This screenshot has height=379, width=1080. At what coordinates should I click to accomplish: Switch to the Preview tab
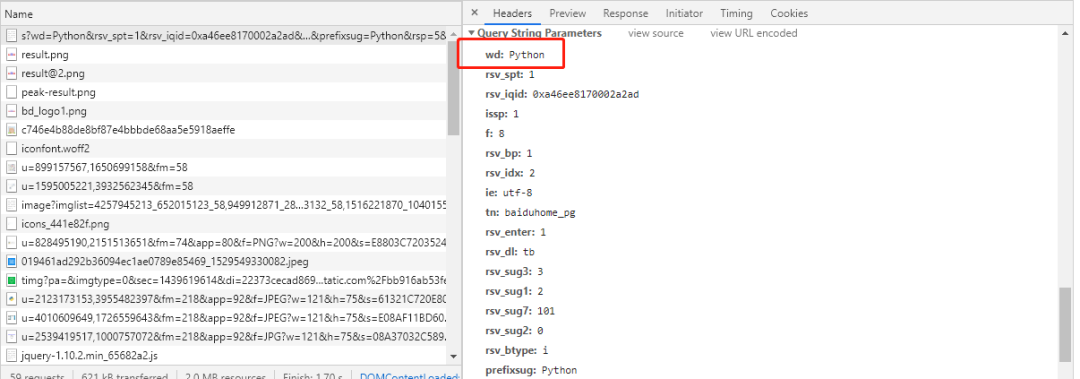(568, 13)
